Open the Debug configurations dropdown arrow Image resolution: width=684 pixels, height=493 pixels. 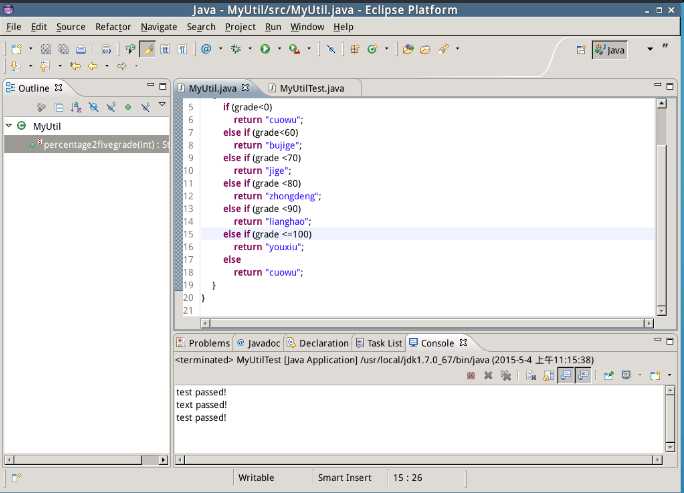click(x=250, y=49)
